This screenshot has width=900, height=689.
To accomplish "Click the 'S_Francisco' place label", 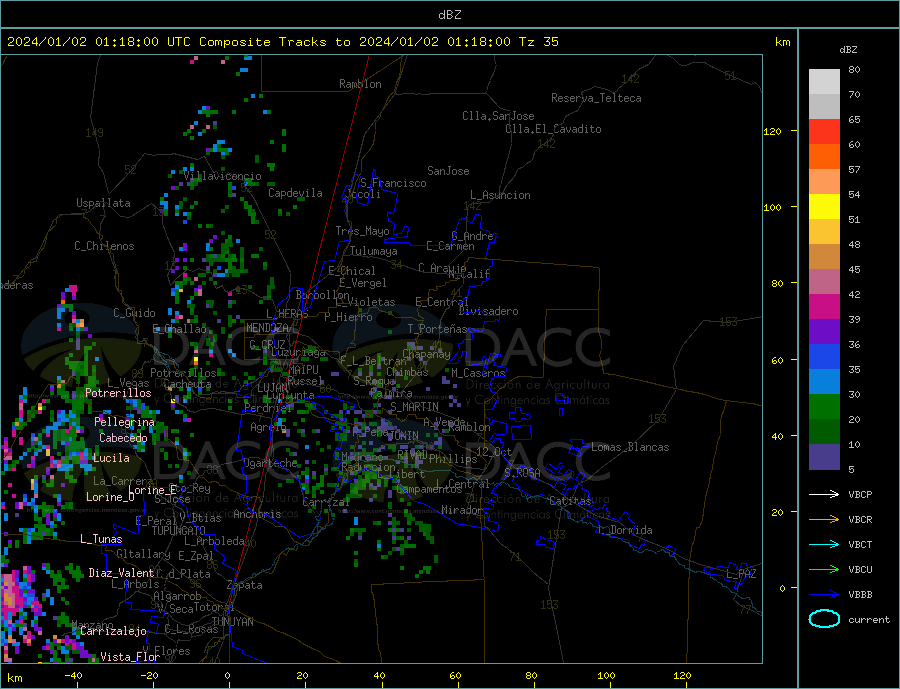I will click(x=393, y=183).
